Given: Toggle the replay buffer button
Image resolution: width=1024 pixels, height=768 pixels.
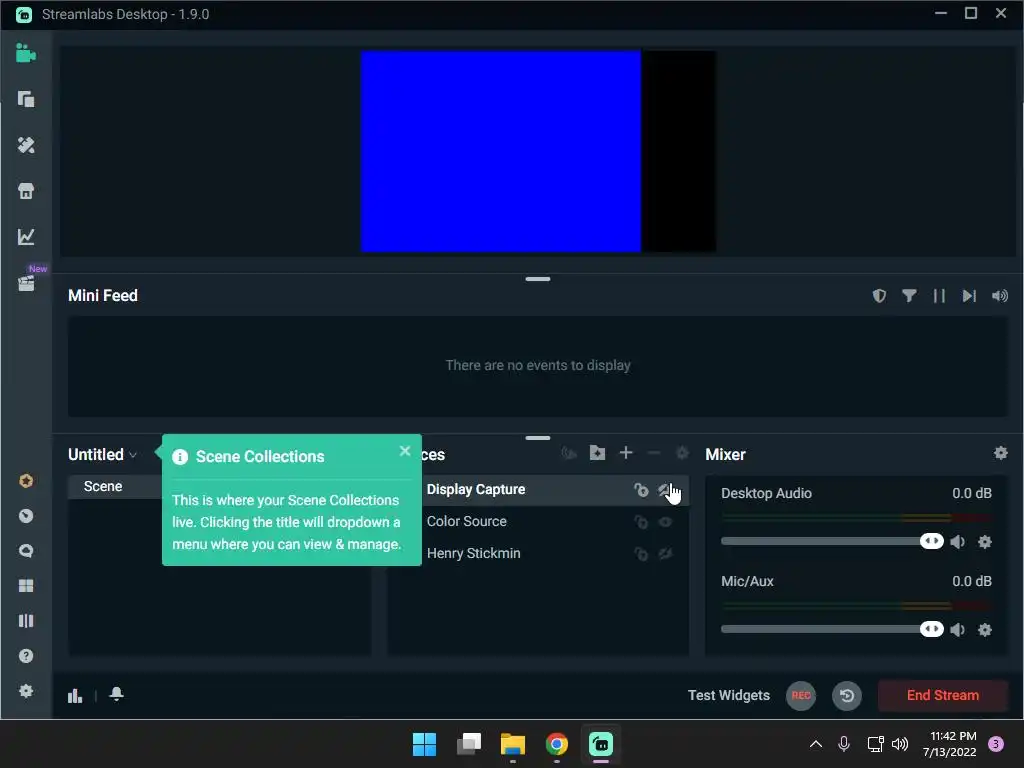Looking at the screenshot, I should [x=847, y=696].
